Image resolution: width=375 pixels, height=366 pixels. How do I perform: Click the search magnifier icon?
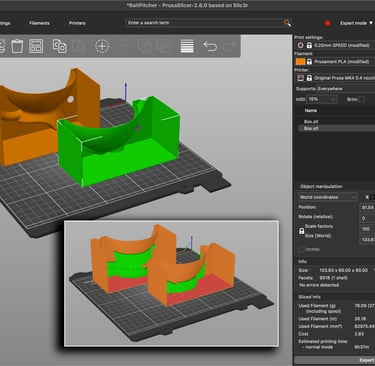[287, 23]
